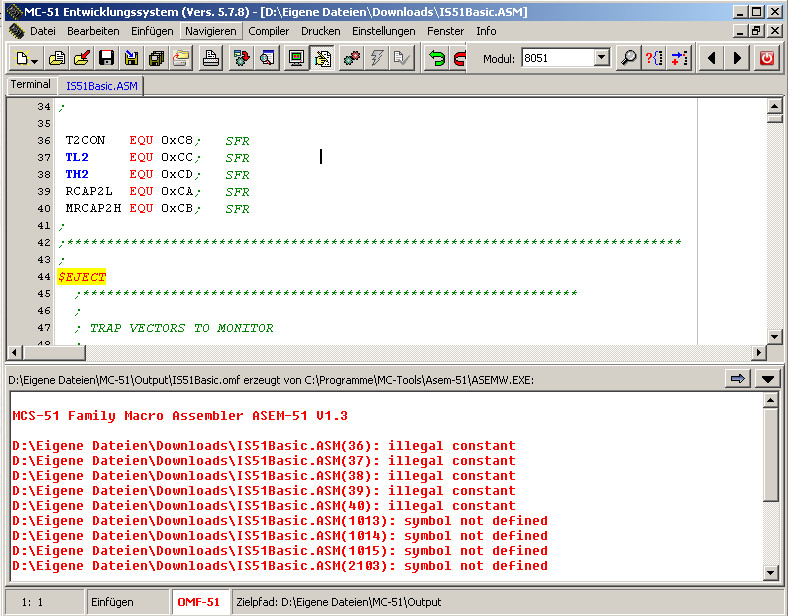Click the ASM(40) illegal constant error line
This screenshot has height=616, width=788.
point(264,505)
